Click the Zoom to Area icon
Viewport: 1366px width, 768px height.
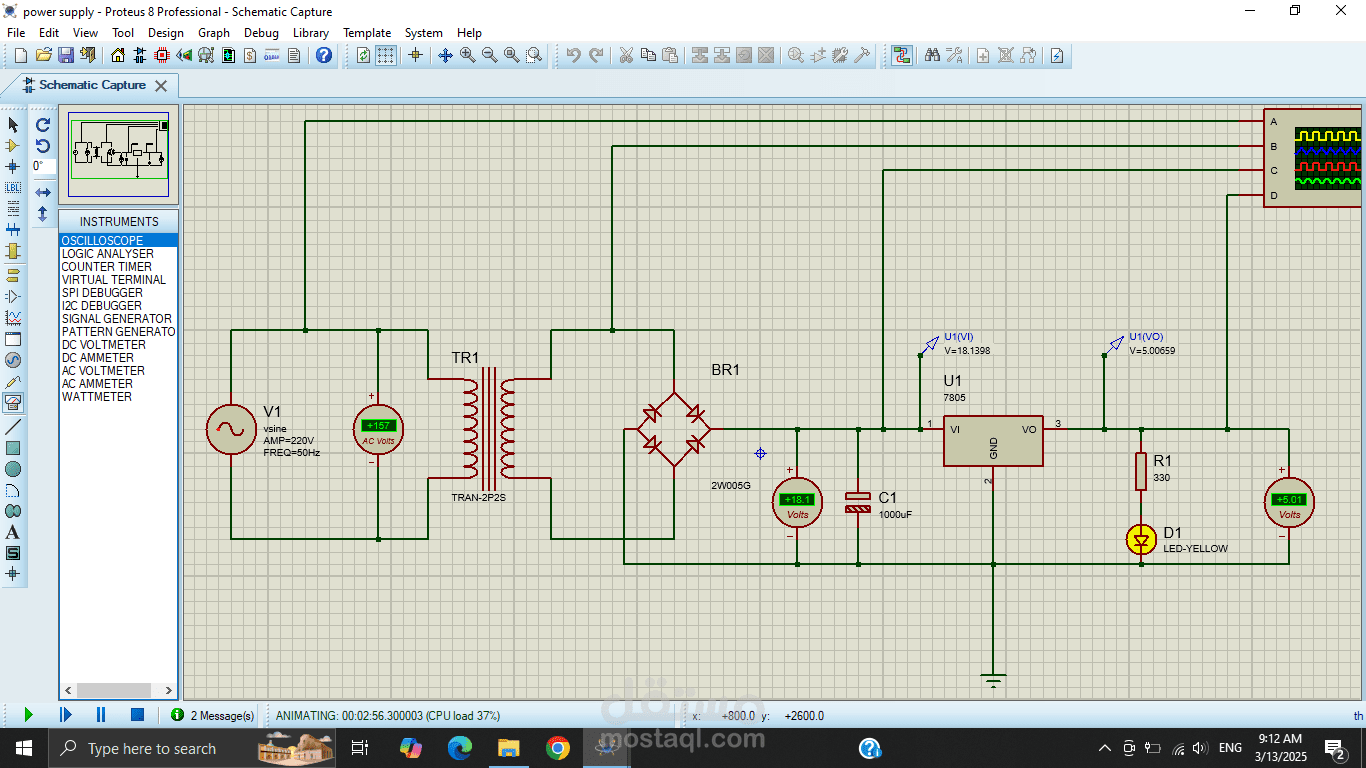534,56
